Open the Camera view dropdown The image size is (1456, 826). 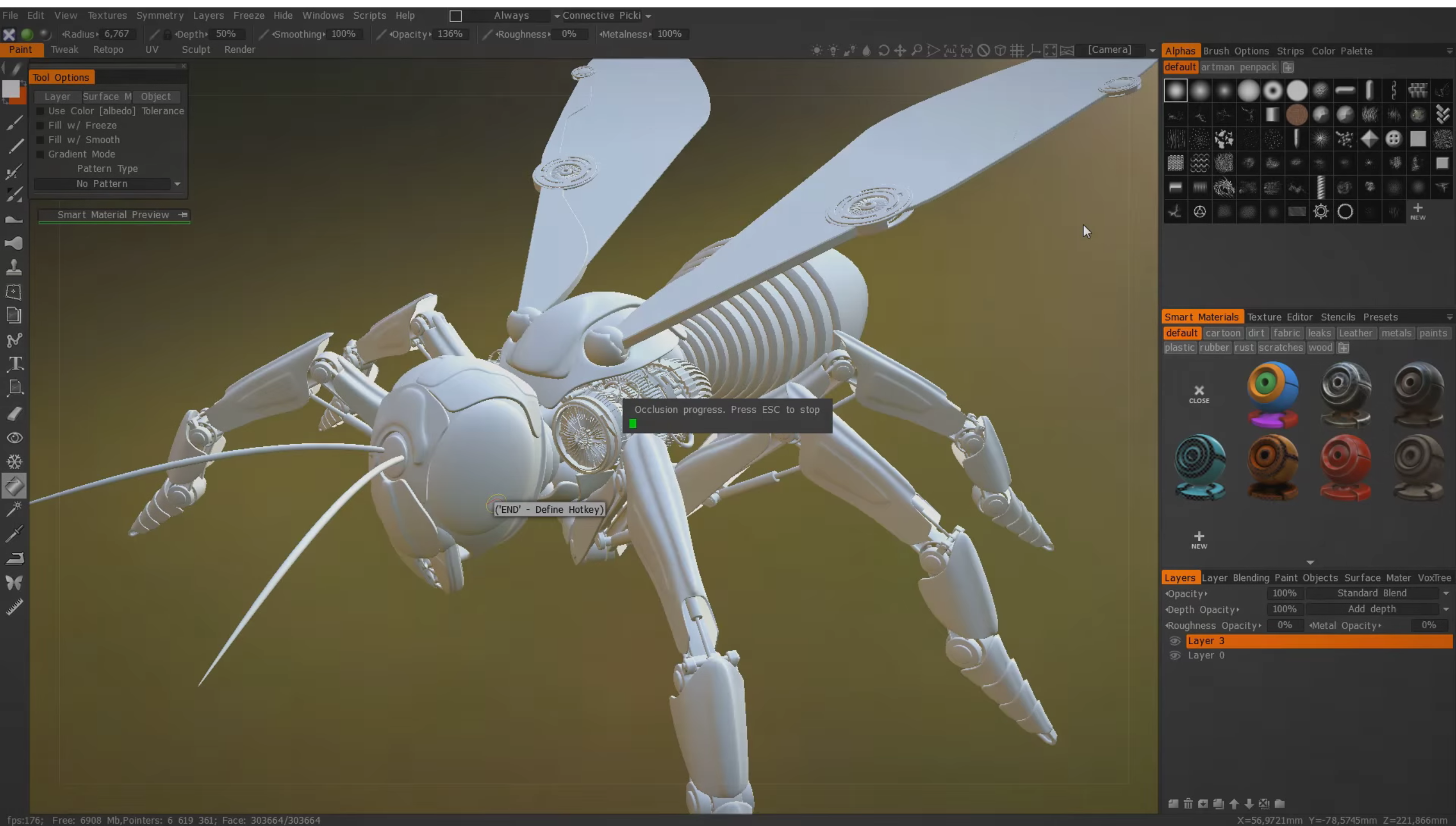[1153, 50]
